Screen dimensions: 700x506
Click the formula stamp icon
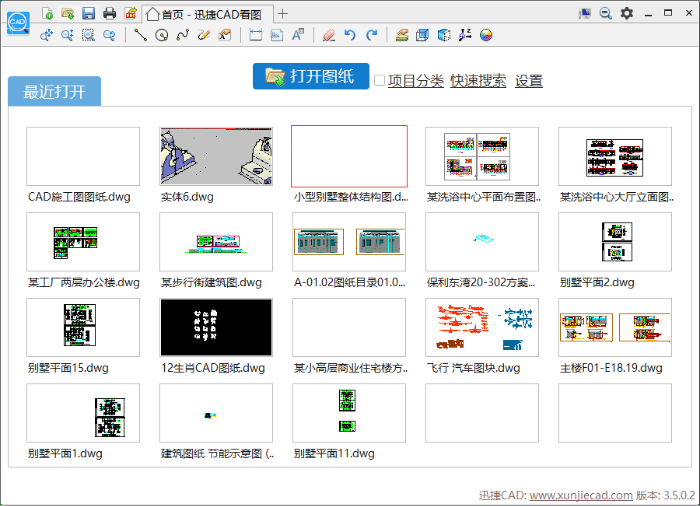pyautogui.click(x=225, y=35)
